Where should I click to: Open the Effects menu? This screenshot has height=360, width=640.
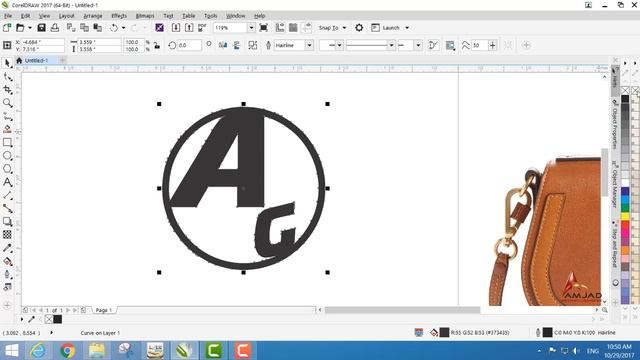coord(119,16)
